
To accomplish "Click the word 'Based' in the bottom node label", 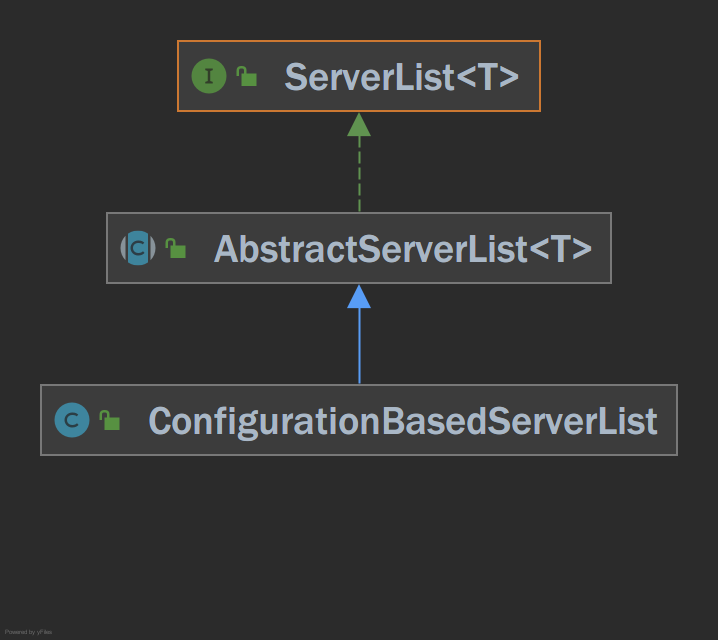I will coord(434,421).
